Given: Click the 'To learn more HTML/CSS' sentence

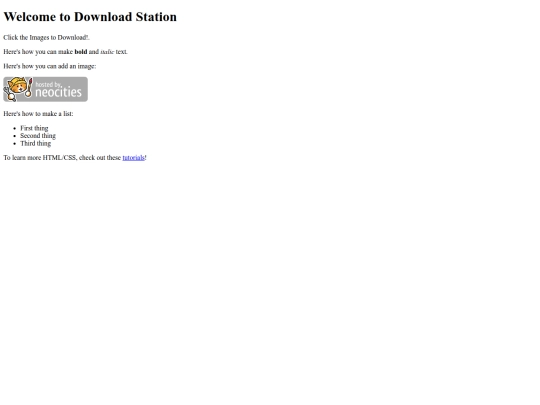Looking at the screenshot, I should tap(75, 157).
